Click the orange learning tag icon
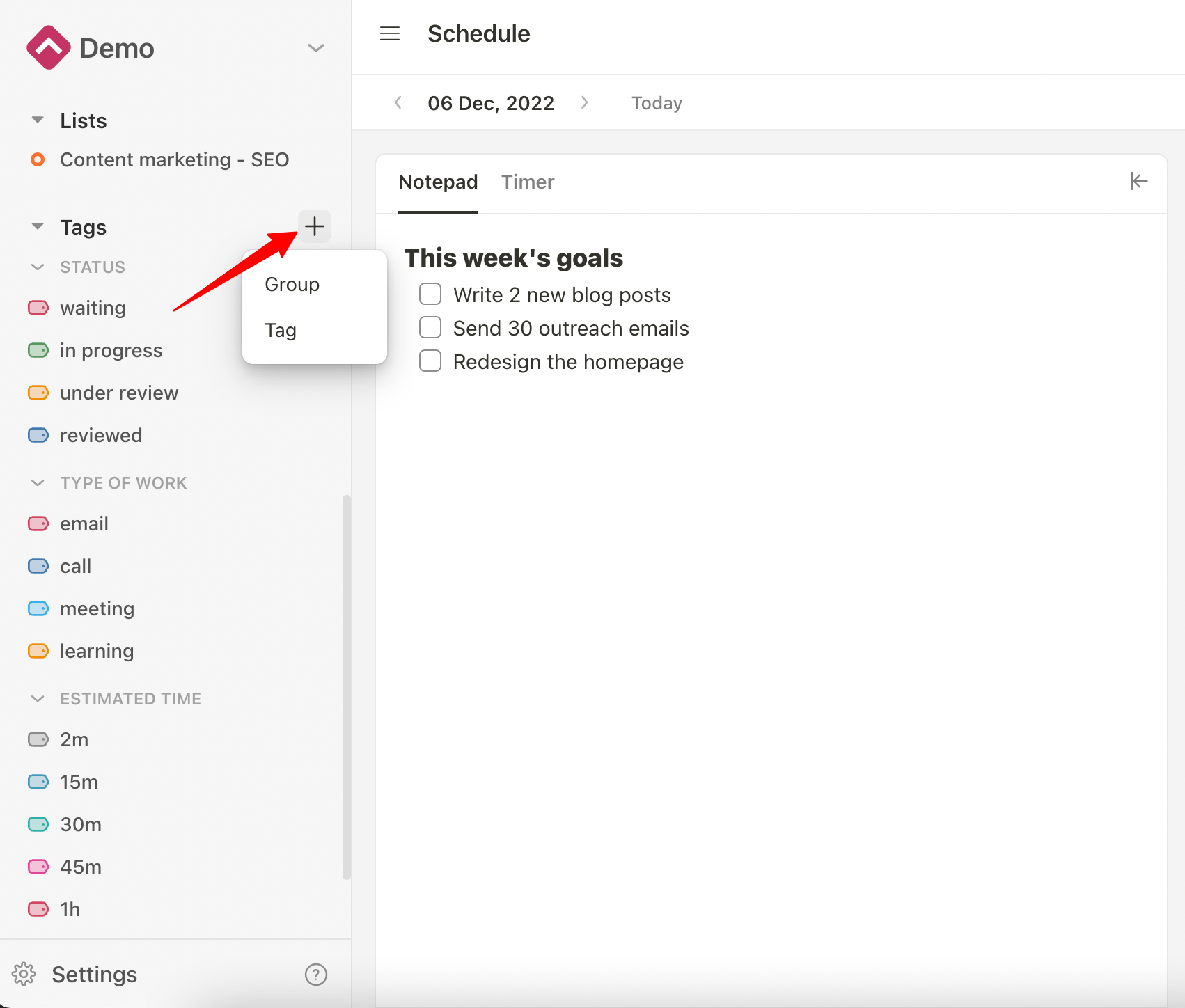This screenshot has width=1185, height=1008. [38, 651]
